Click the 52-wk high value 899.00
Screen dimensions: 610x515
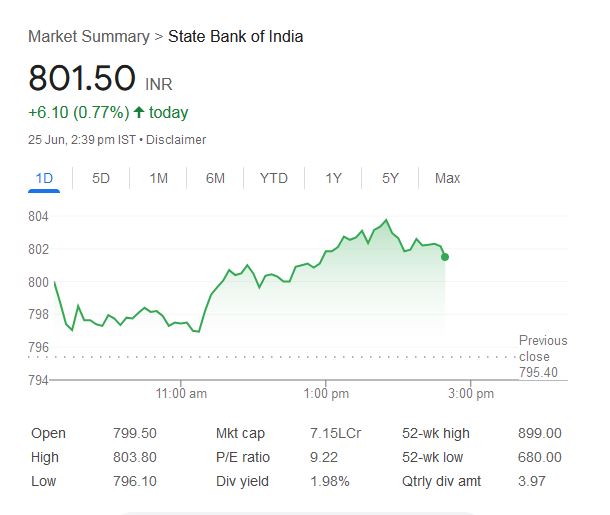coord(541,433)
